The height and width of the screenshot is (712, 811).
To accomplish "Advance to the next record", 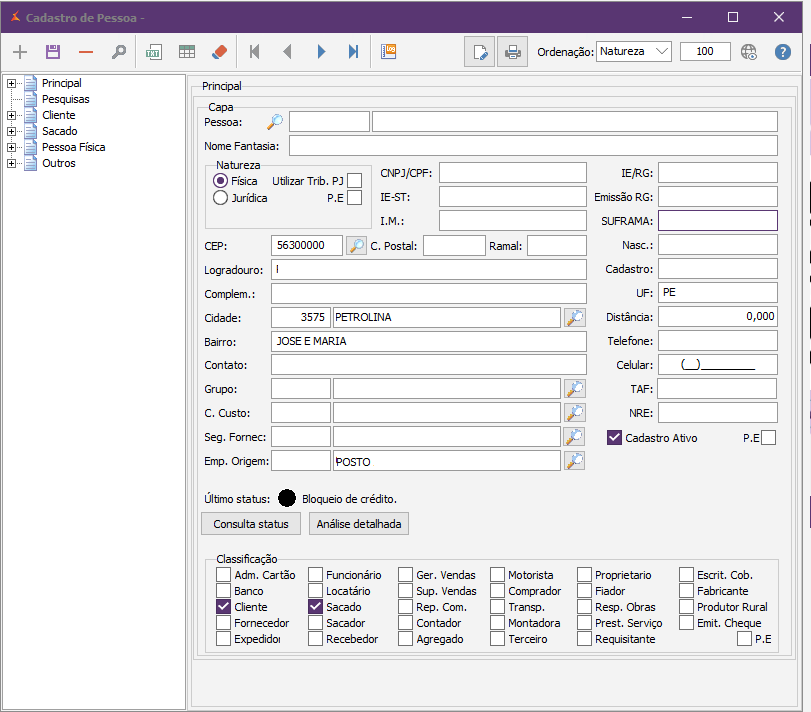I will [321, 52].
